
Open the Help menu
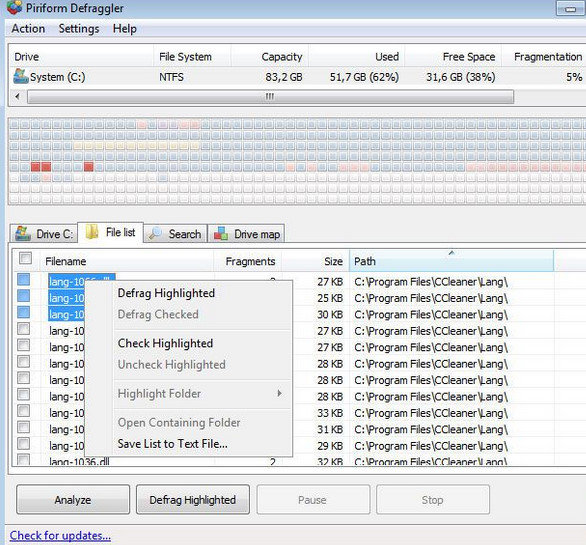[124, 29]
